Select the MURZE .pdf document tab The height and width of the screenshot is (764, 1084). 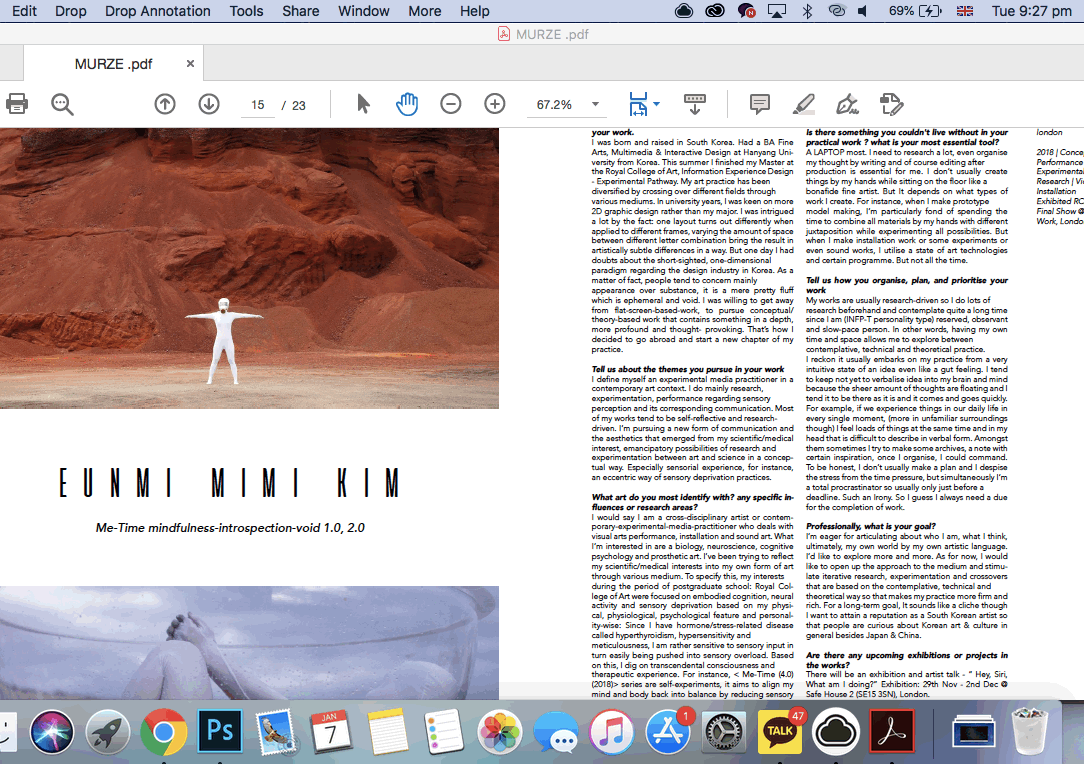[x=113, y=64]
